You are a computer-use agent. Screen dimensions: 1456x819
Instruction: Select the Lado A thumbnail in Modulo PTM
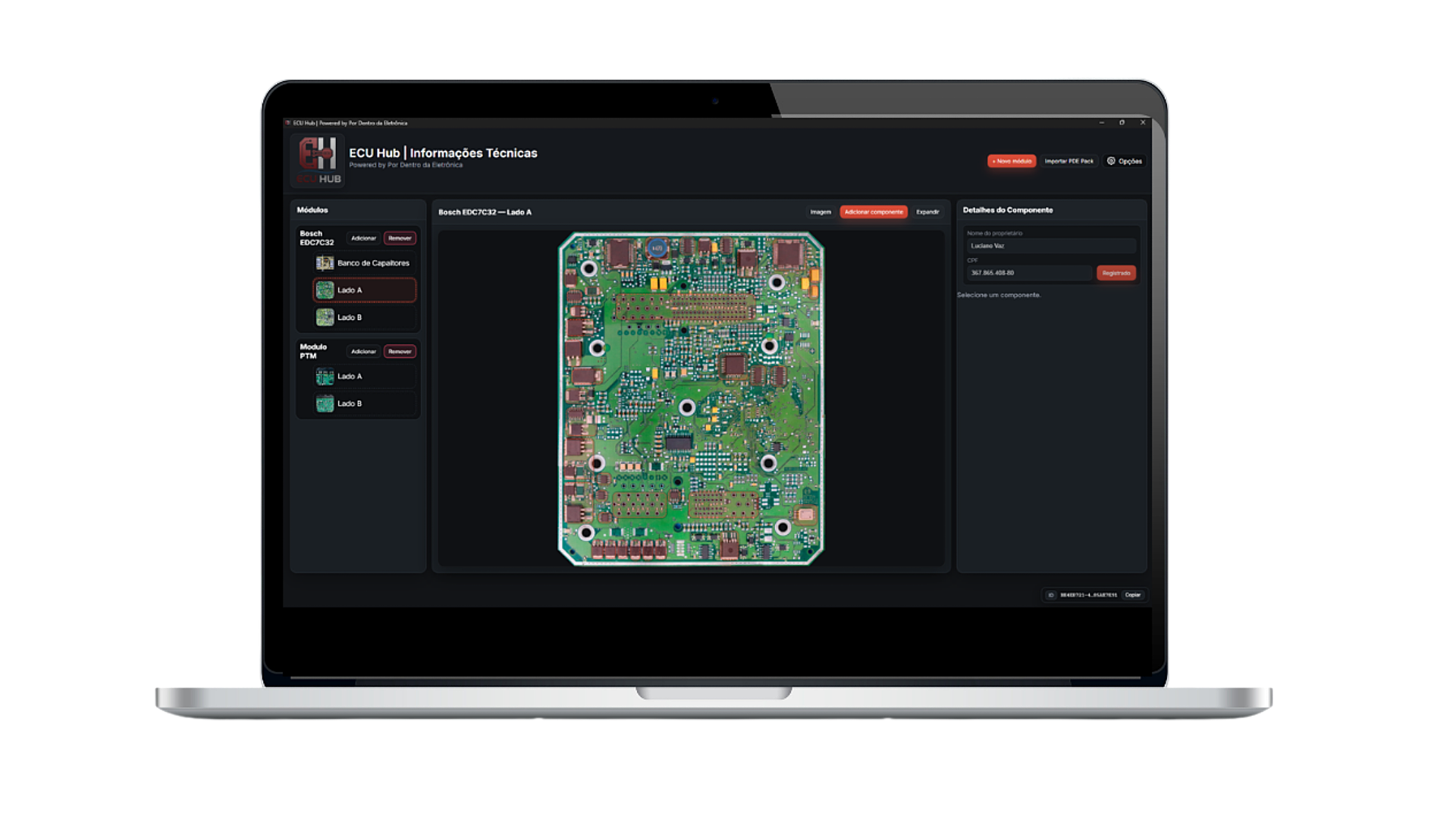click(325, 375)
